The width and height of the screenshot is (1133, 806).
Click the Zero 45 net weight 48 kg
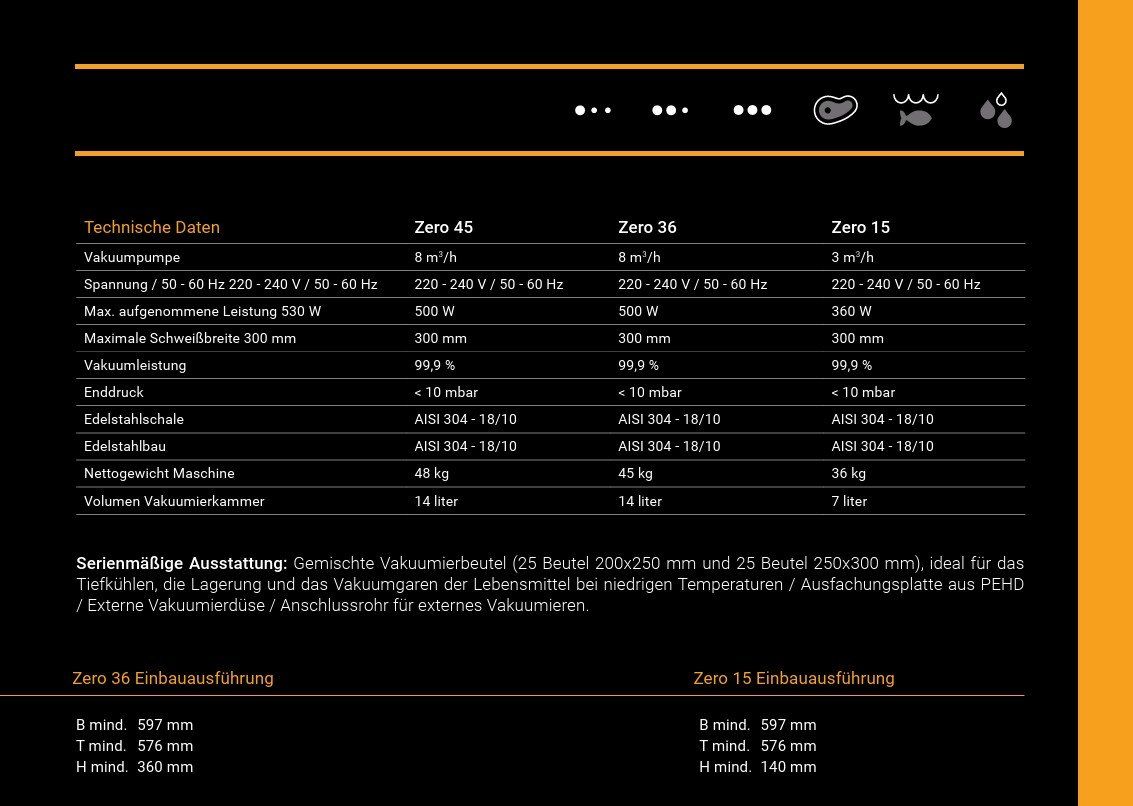[431, 473]
